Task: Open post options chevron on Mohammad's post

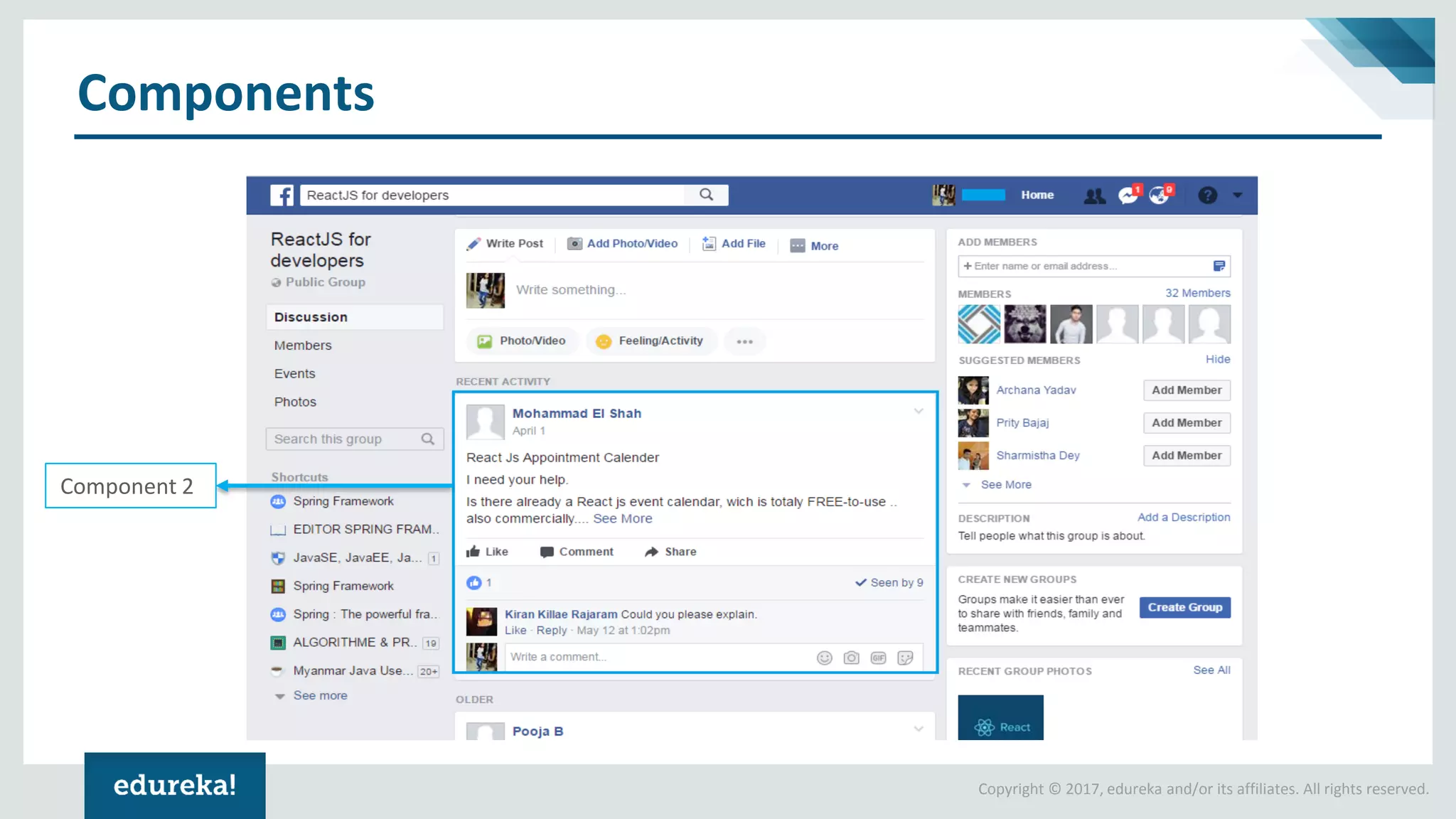Action: (919, 411)
